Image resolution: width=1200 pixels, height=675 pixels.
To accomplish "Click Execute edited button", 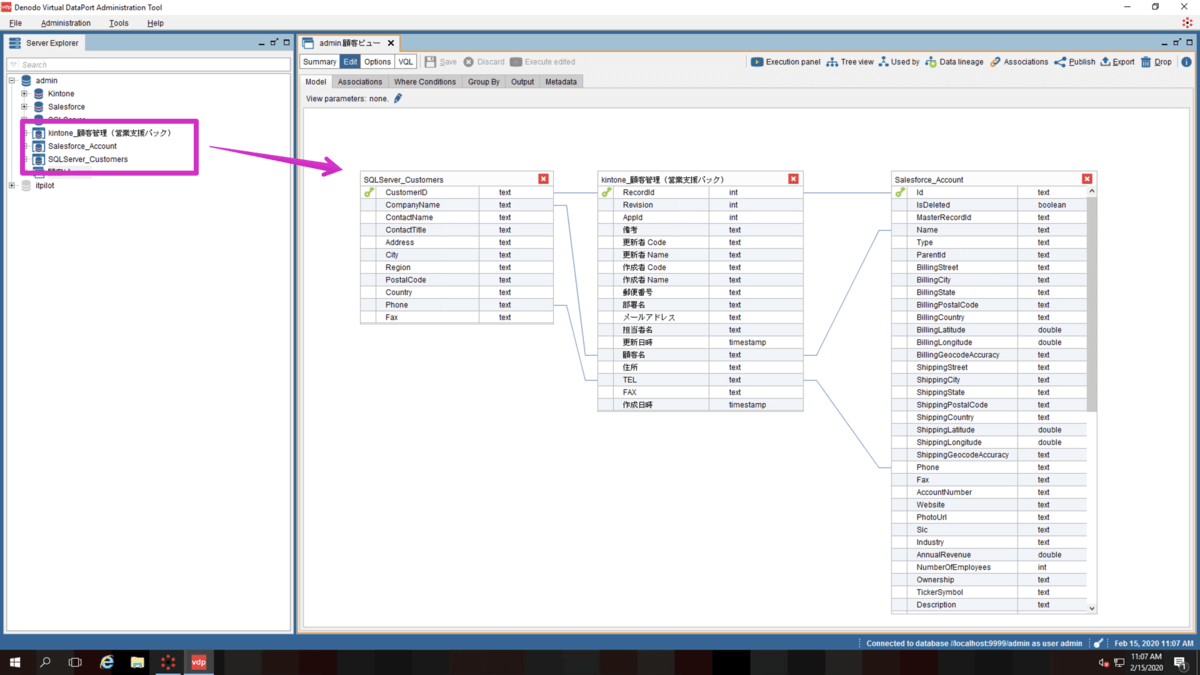I will (543, 62).
